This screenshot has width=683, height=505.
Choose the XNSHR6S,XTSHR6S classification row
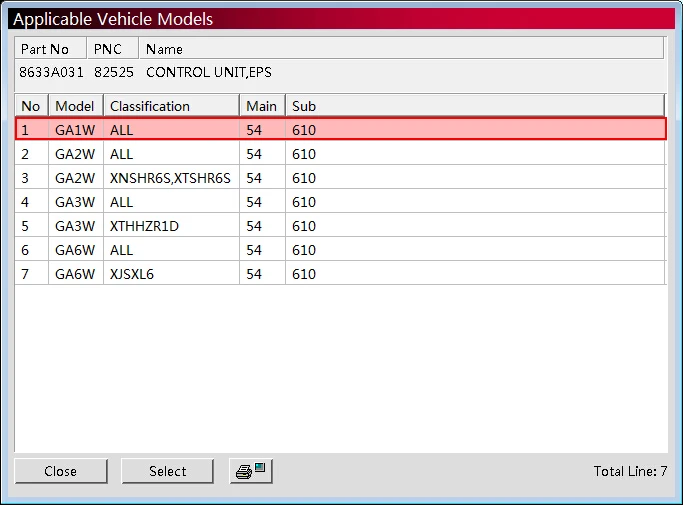click(x=341, y=177)
